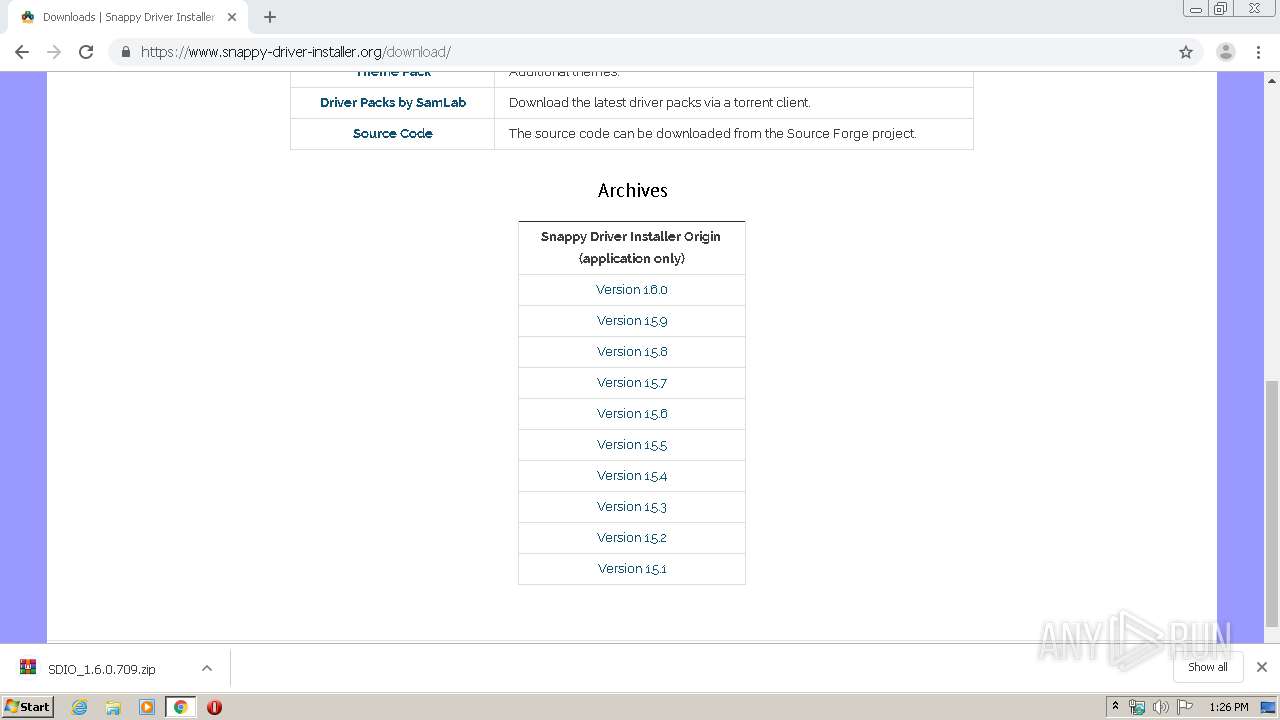
Task: Download Version 1.5.5 archive
Action: pos(632,445)
